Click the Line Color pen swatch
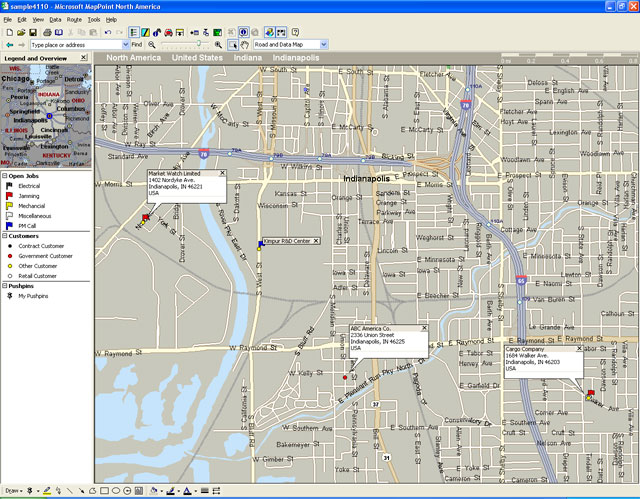 [x=171, y=491]
